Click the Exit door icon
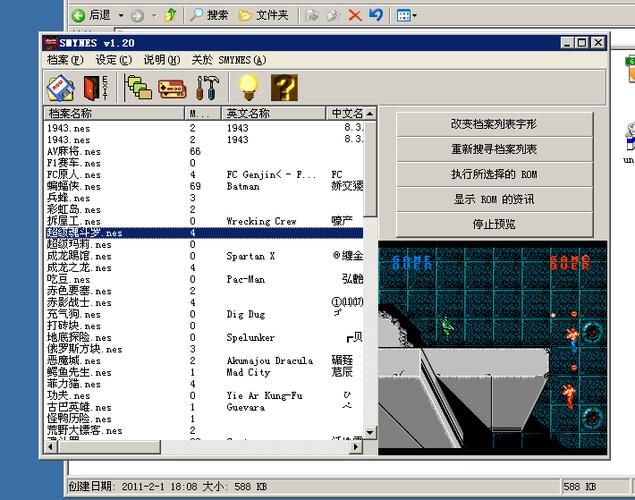 click(x=94, y=88)
